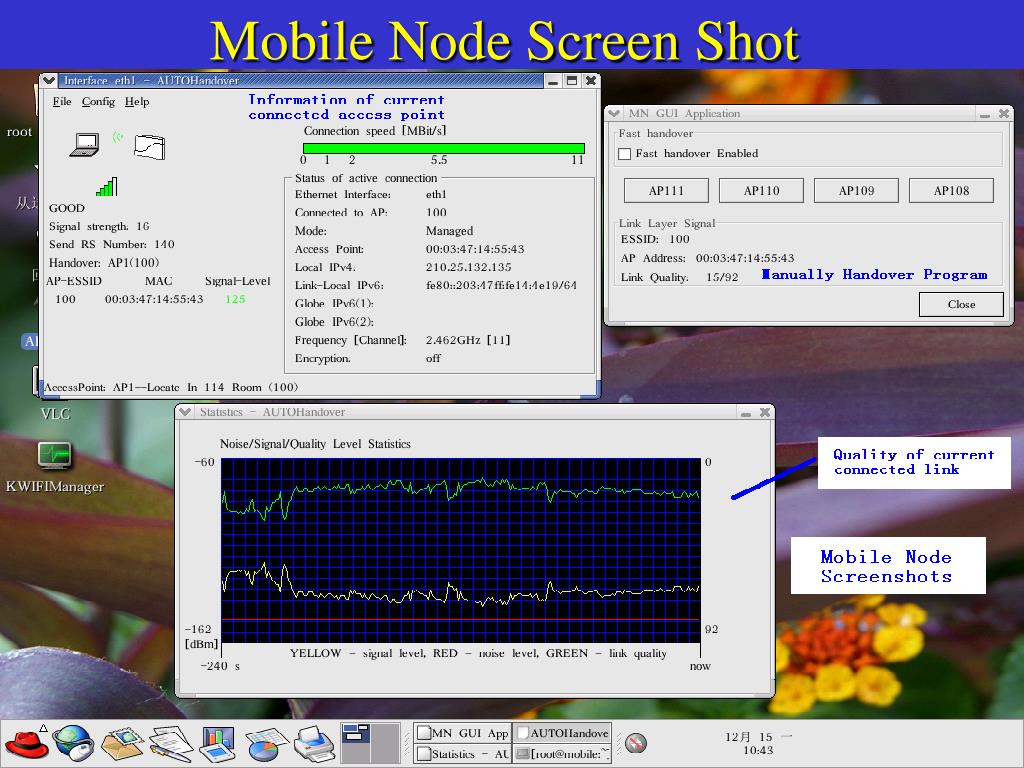Image resolution: width=1024 pixels, height=768 pixels.
Task: Click the AP108 handover button
Action: click(952, 191)
